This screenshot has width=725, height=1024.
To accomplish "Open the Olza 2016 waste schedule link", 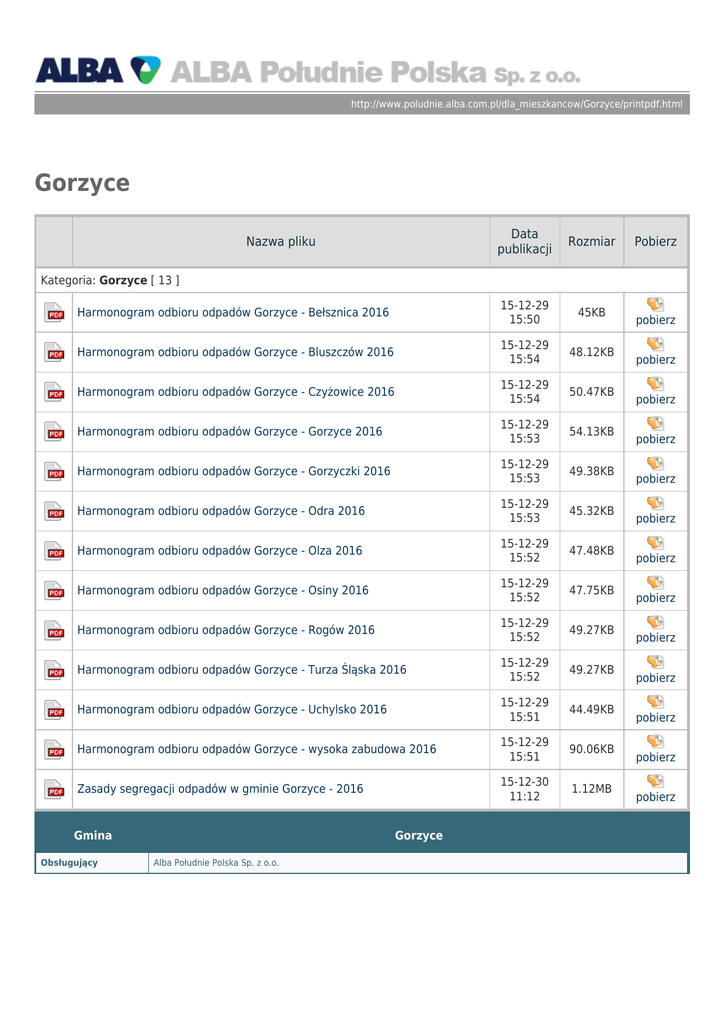I will click(219, 551).
